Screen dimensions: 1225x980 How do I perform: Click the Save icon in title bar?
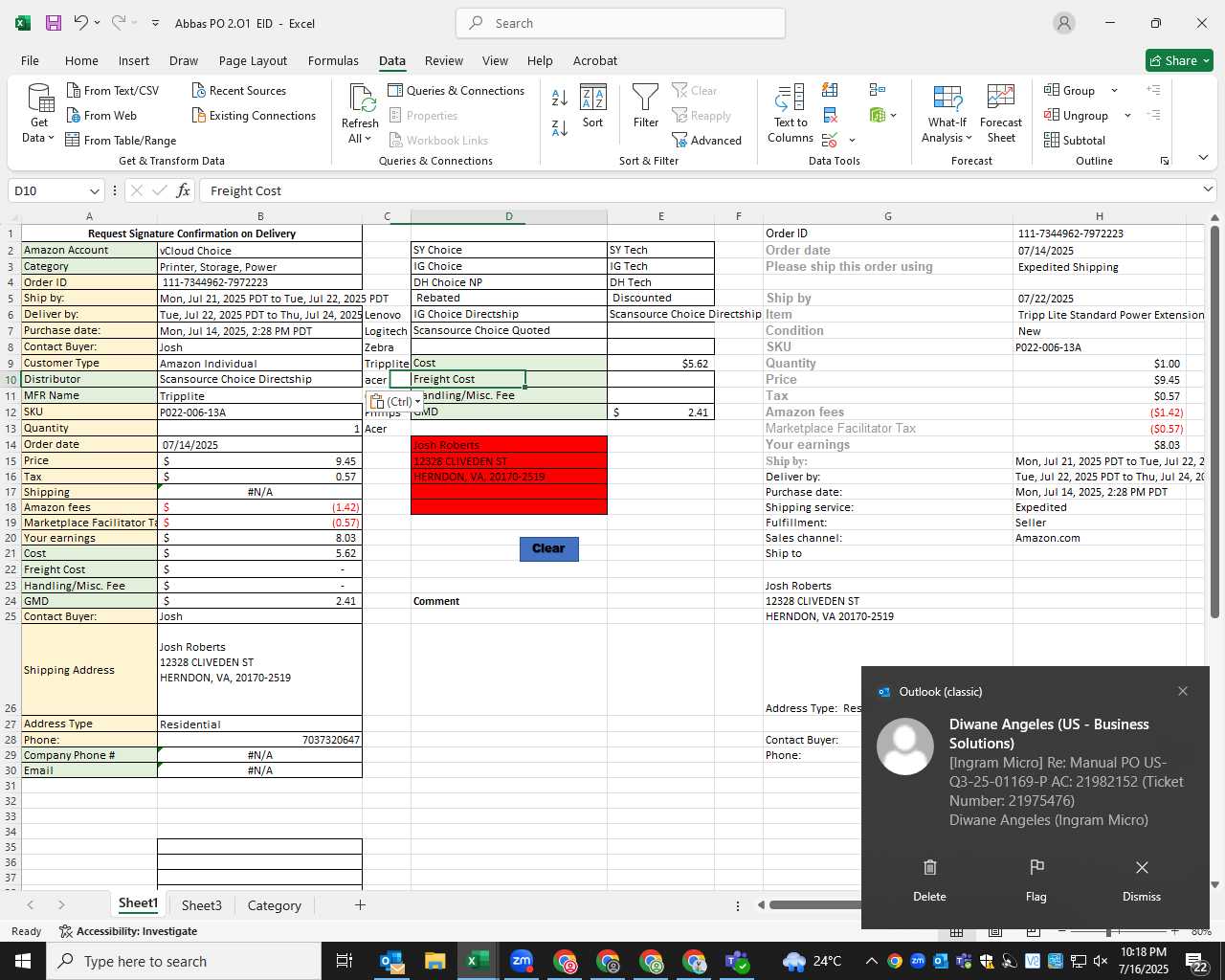coord(54,23)
